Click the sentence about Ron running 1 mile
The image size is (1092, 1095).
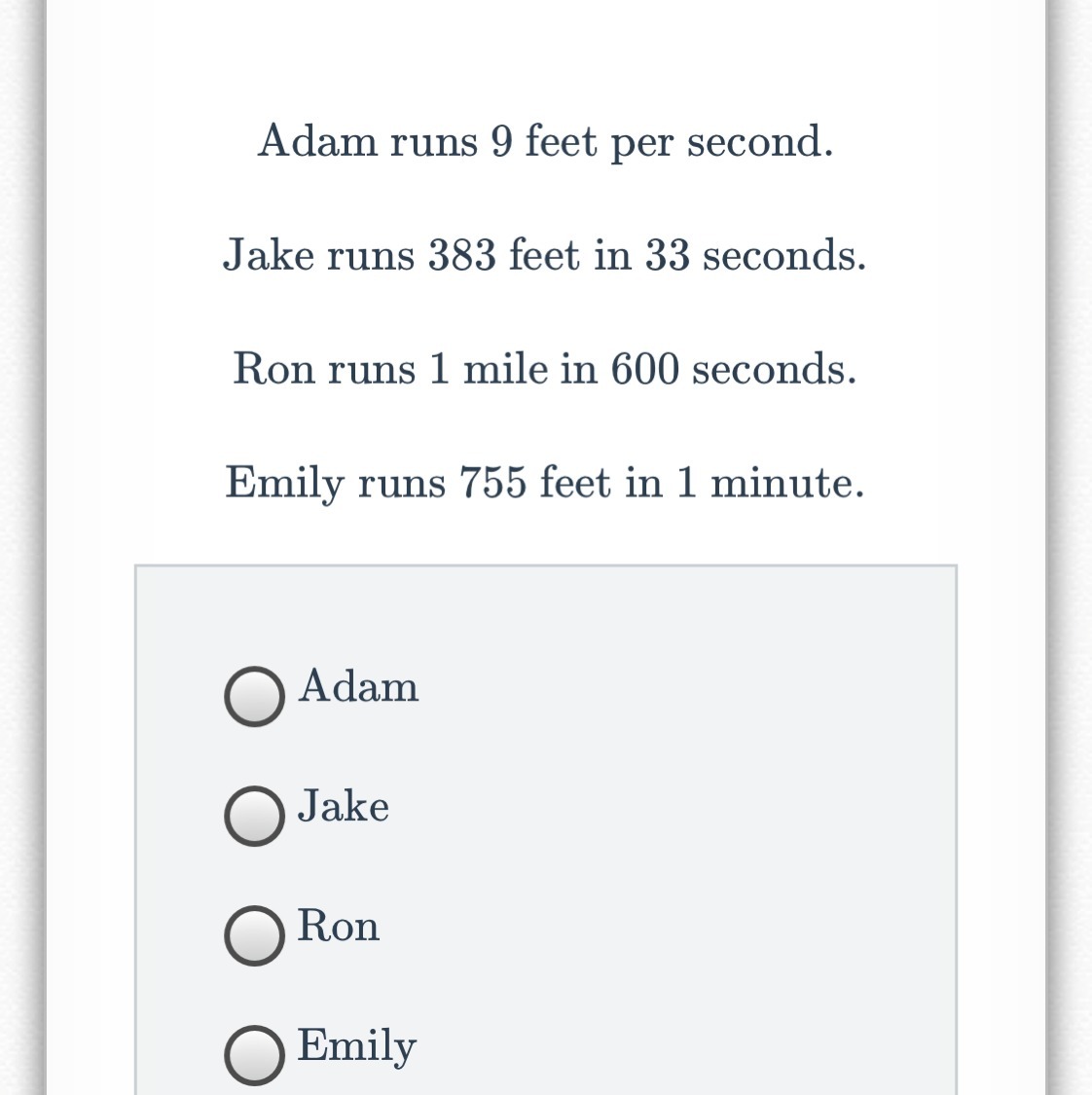[x=545, y=369]
